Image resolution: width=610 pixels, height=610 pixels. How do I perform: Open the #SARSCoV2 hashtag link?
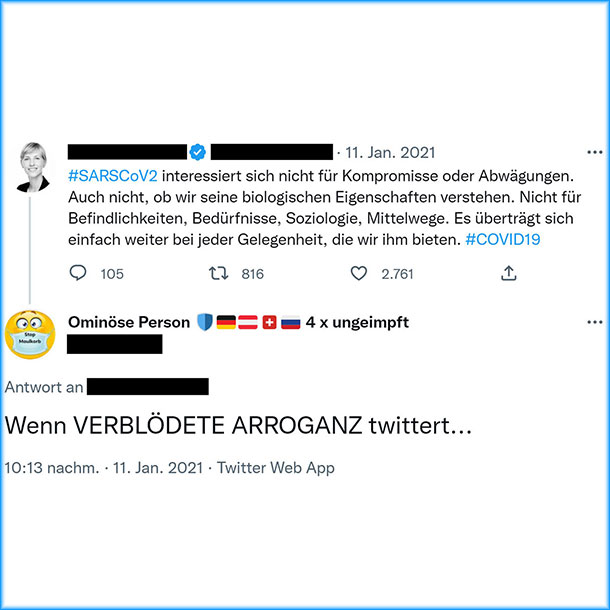point(113,176)
